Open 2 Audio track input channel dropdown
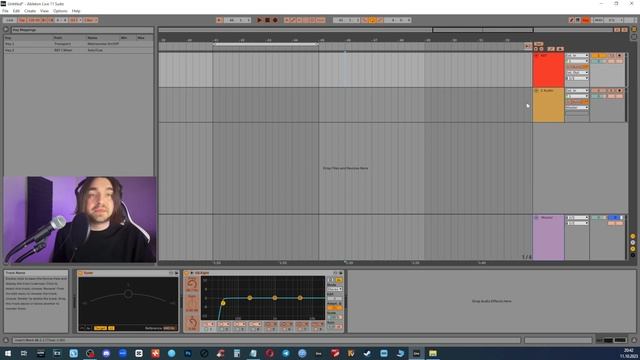The width and height of the screenshot is (640, 360). [x=577, y=96]
